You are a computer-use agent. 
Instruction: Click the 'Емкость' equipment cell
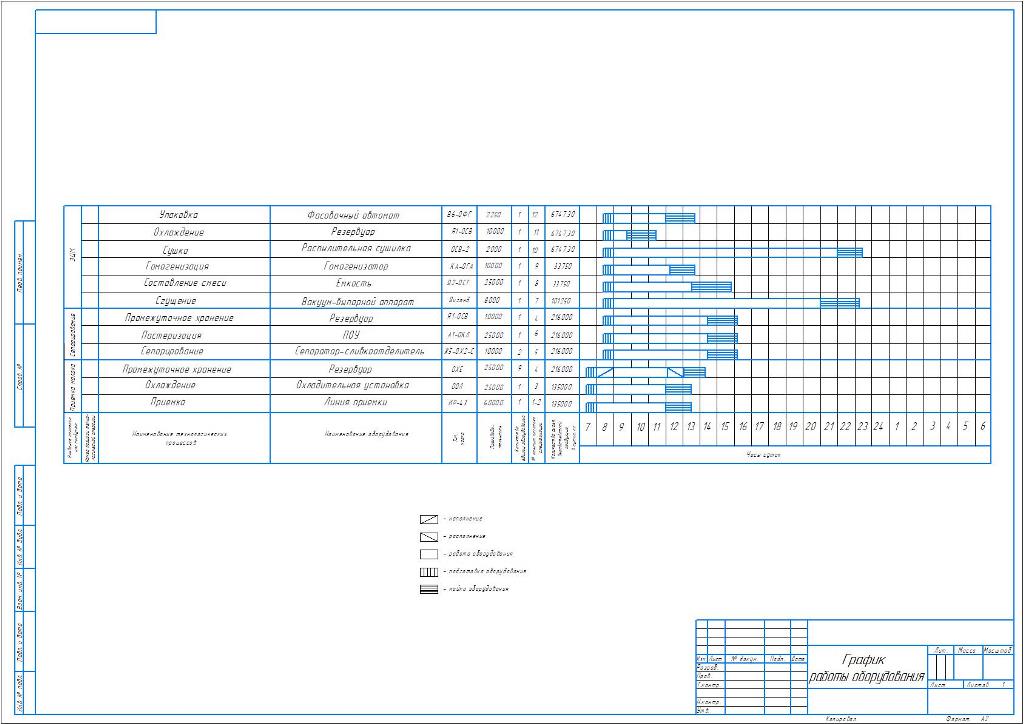point(356,283)
